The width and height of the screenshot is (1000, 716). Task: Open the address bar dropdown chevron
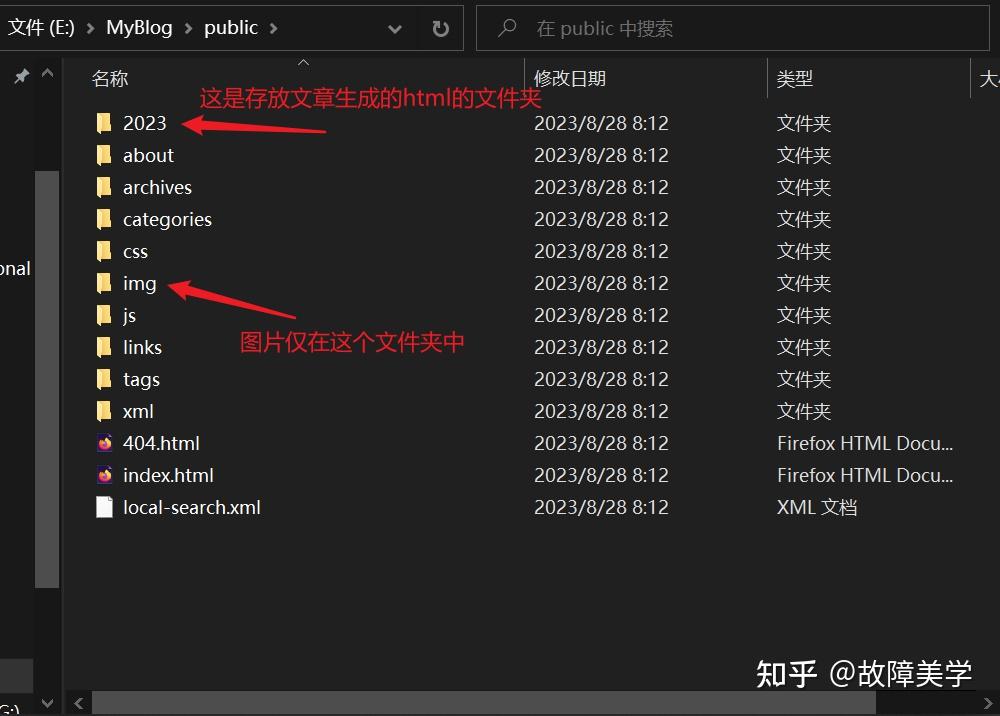pyautogui.click(x=394, y=28)
